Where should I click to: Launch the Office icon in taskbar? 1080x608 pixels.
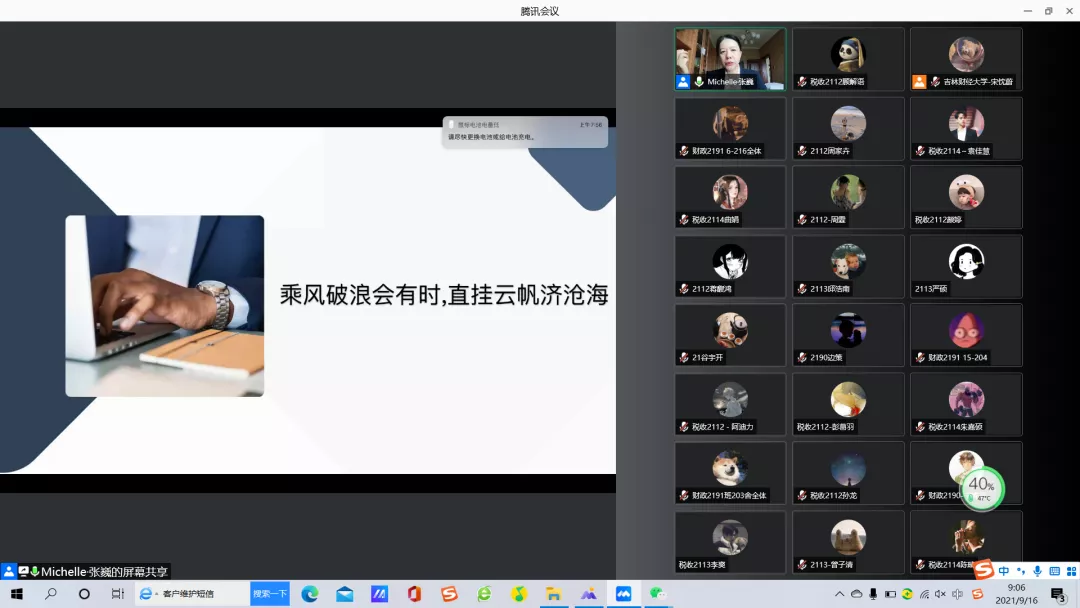414,594
